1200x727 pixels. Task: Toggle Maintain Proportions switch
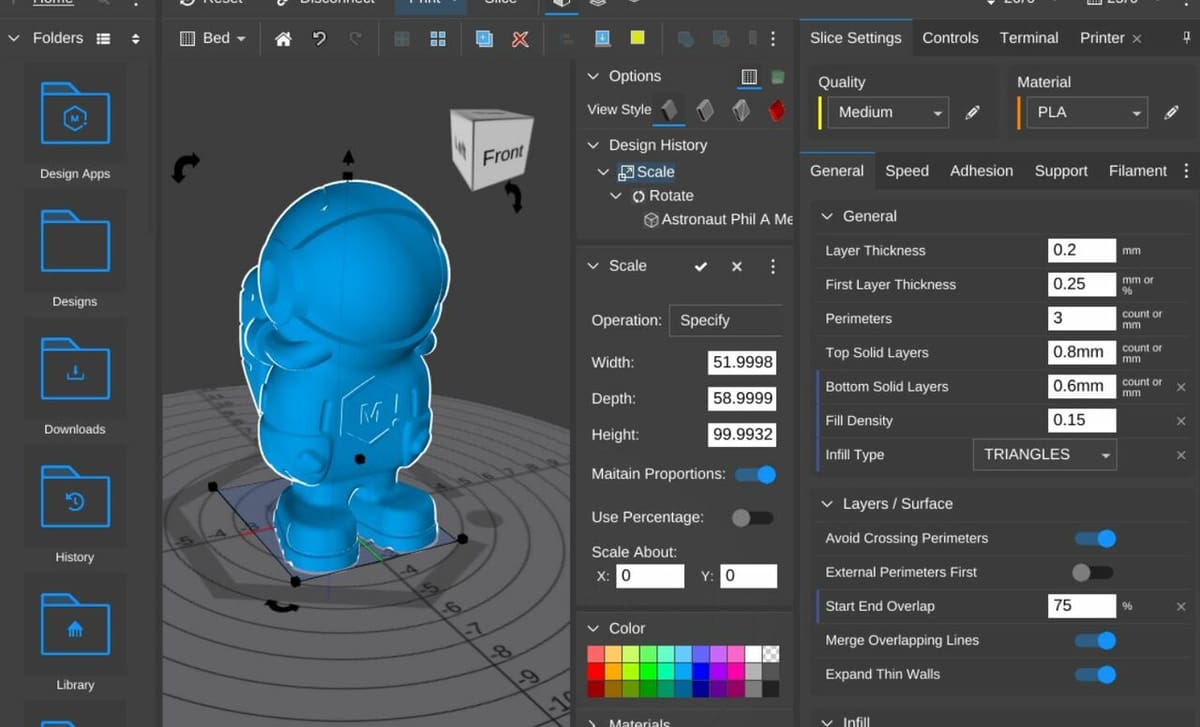click(755, 474)
